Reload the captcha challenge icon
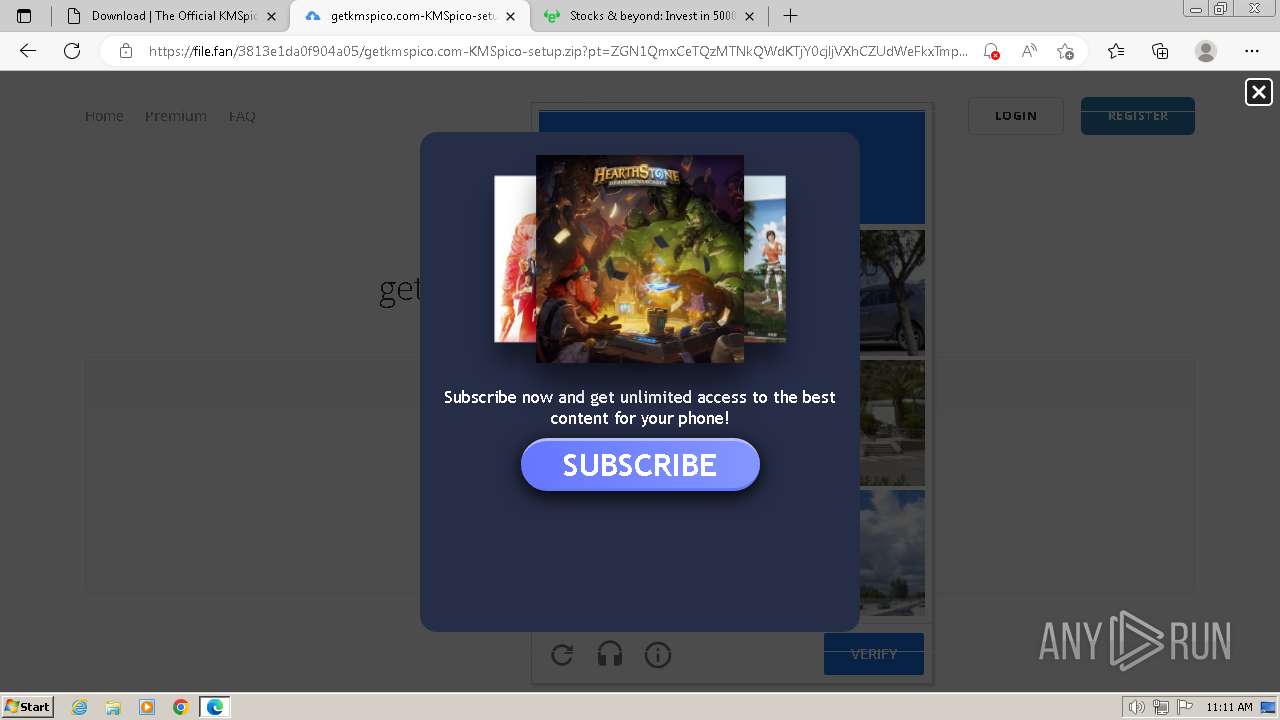Viewport: 1280px width, 720px height. point(562,655)
